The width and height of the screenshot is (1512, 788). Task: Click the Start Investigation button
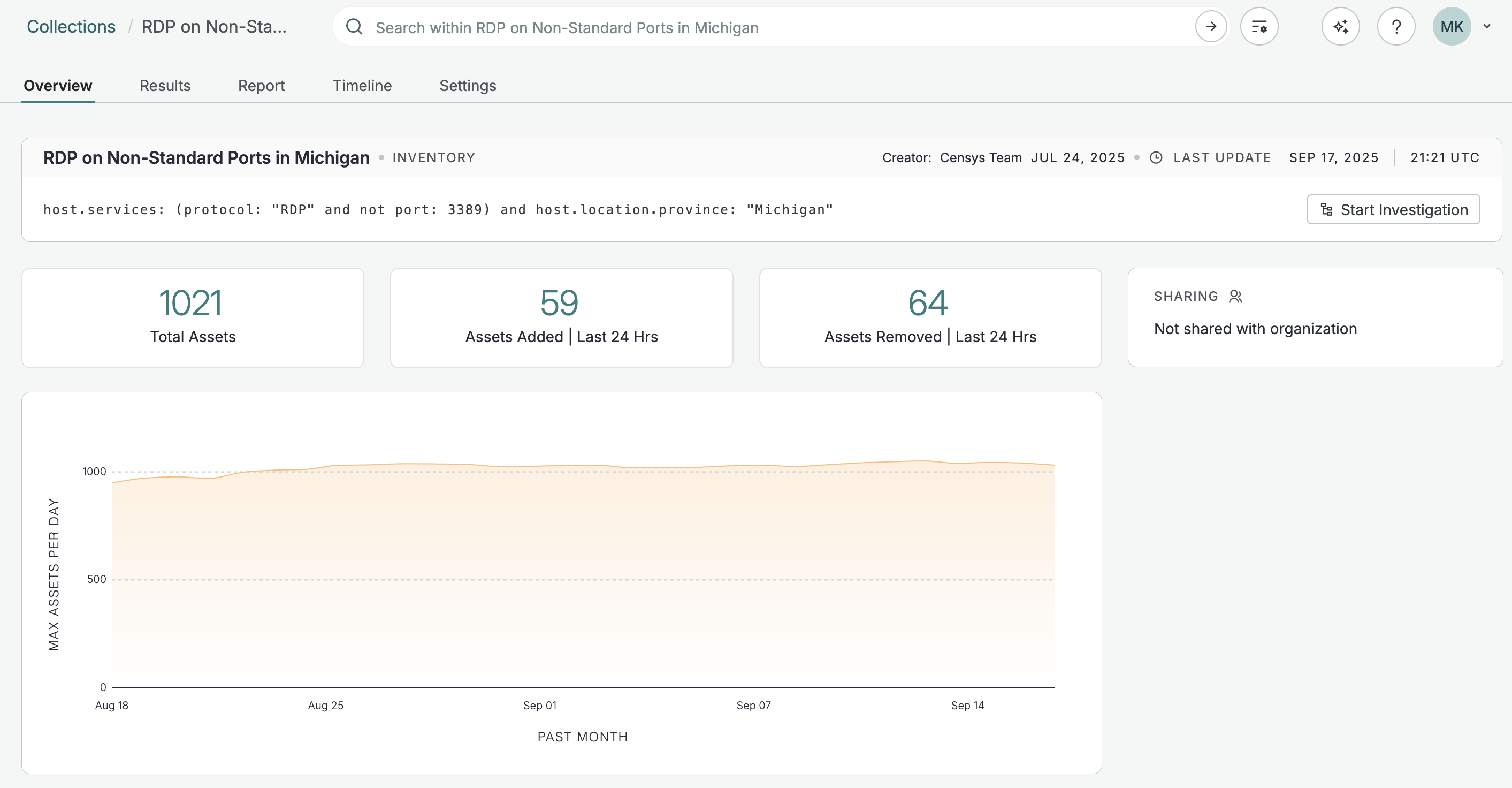(1393, 210)
